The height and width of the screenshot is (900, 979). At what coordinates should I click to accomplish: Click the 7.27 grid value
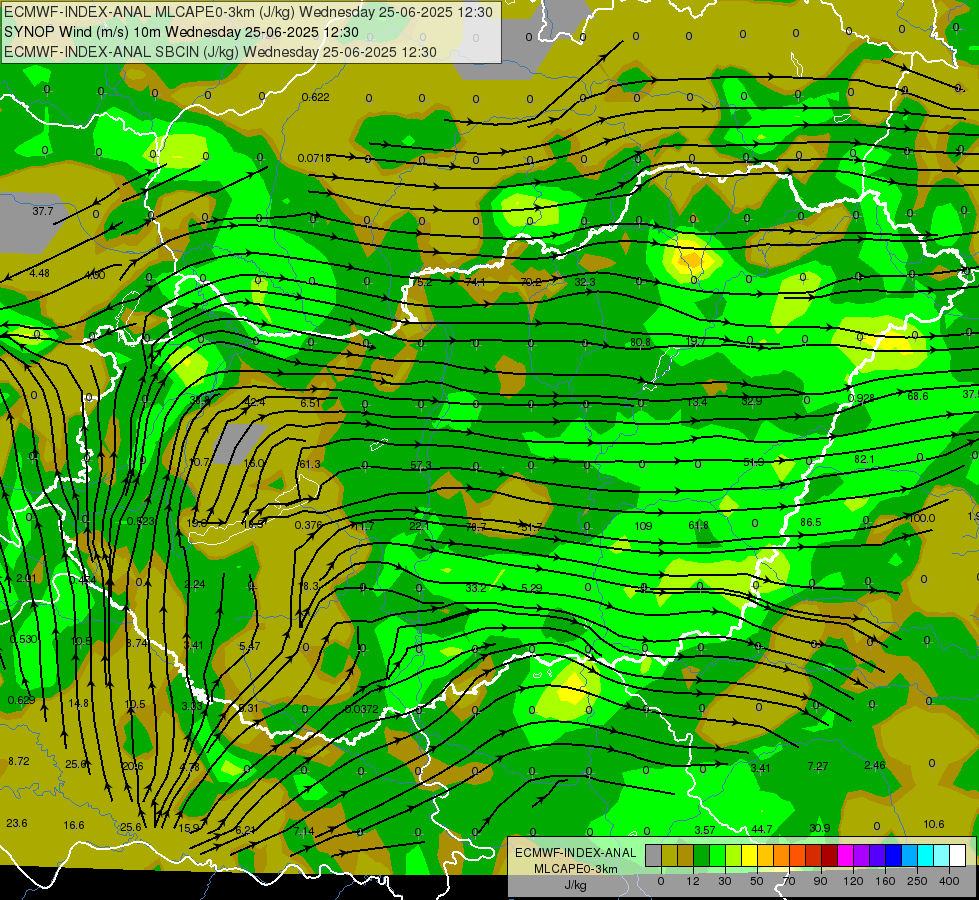[x=818, y=766]
